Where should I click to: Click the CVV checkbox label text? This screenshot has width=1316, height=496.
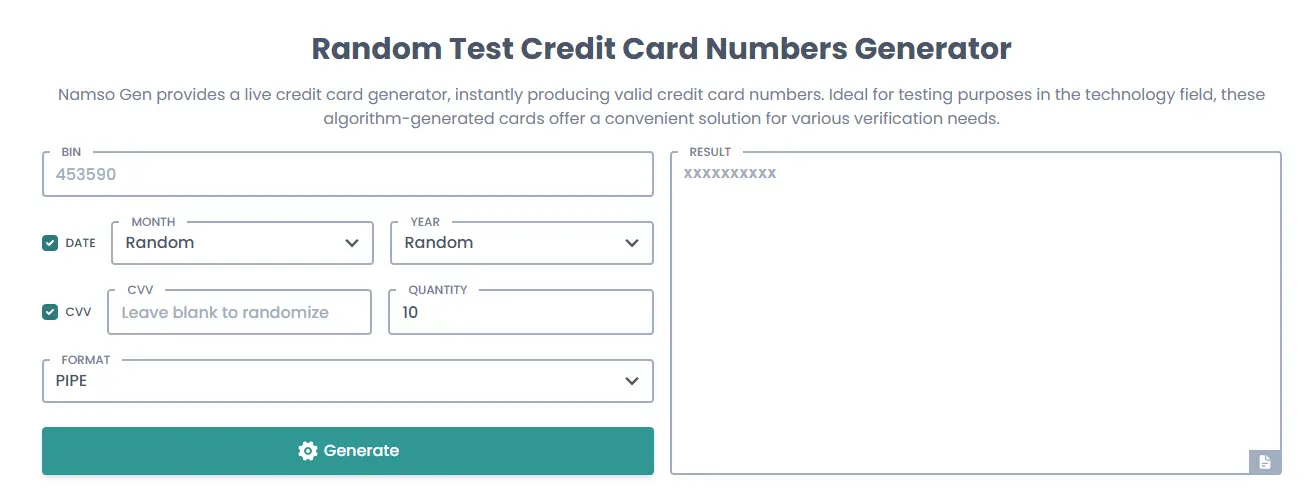78,312
